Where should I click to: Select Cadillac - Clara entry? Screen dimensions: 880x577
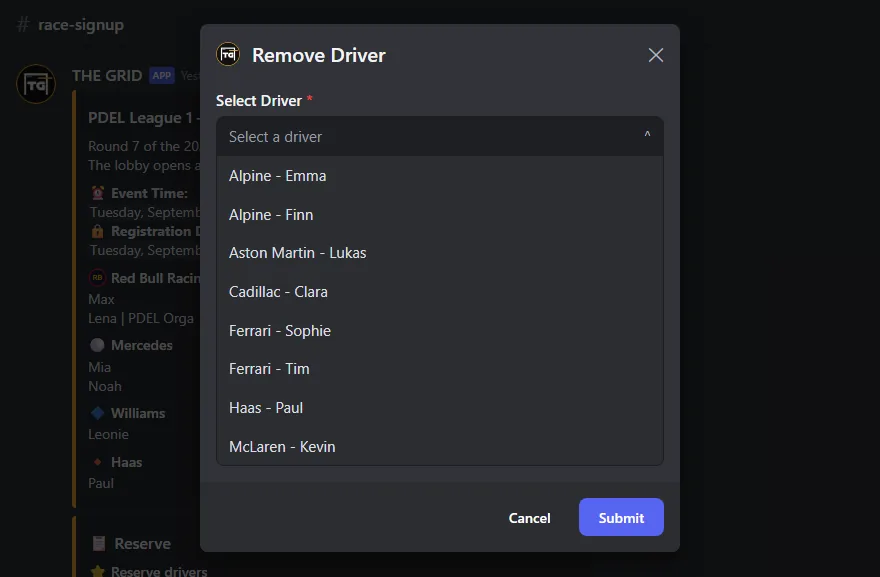tap(439, 292)
